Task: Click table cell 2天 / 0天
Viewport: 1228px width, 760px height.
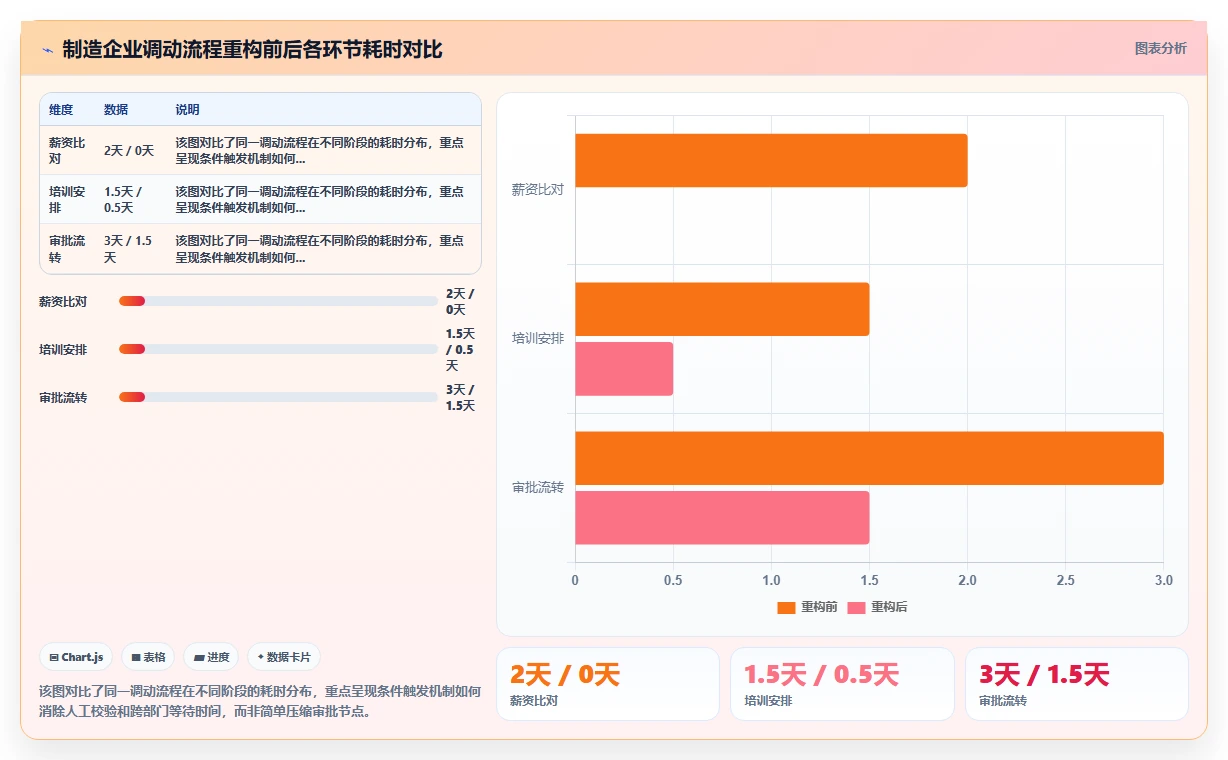Action: [x=129, y=150]
